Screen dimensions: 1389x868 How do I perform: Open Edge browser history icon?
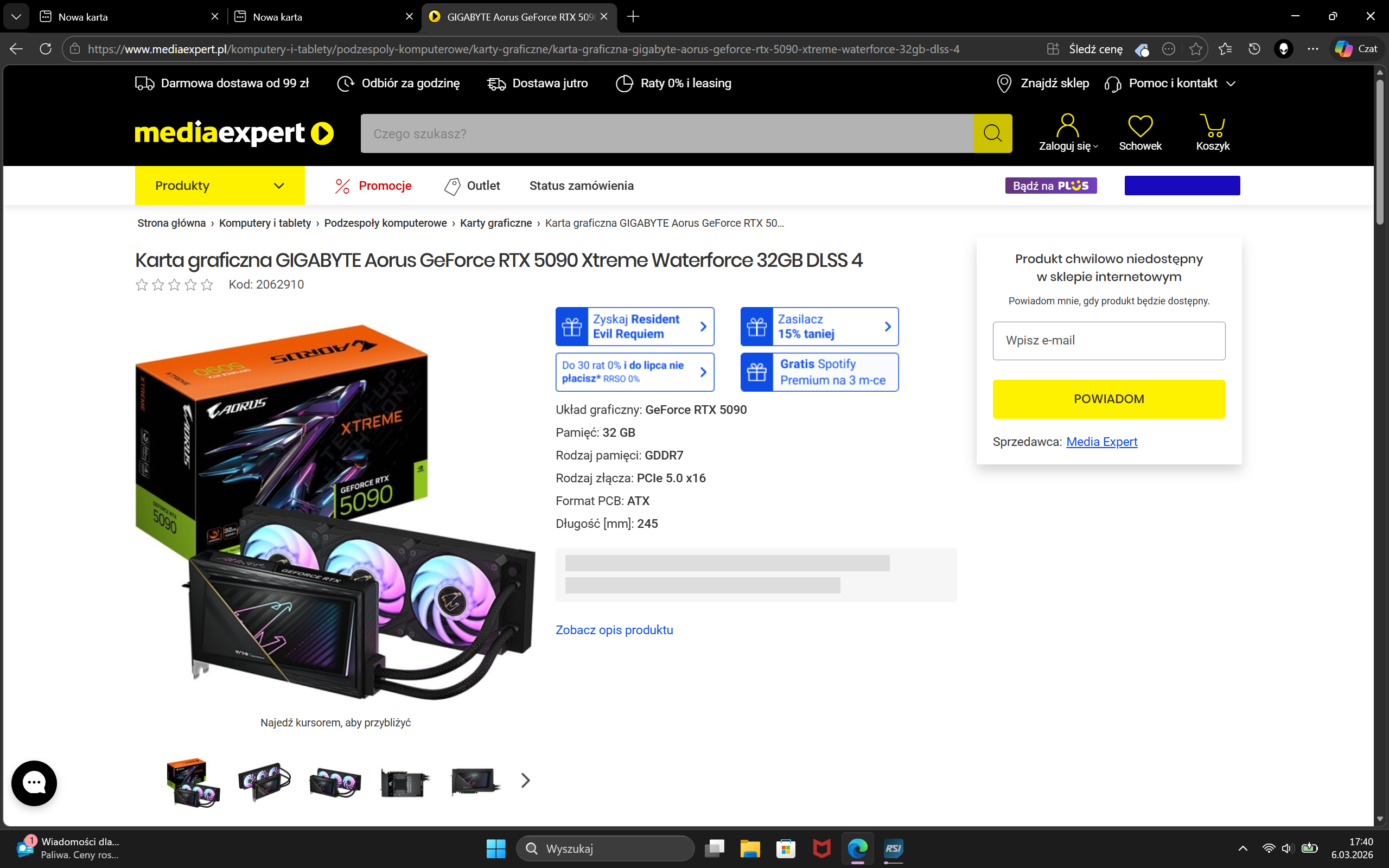click(x=1254, y=49)
